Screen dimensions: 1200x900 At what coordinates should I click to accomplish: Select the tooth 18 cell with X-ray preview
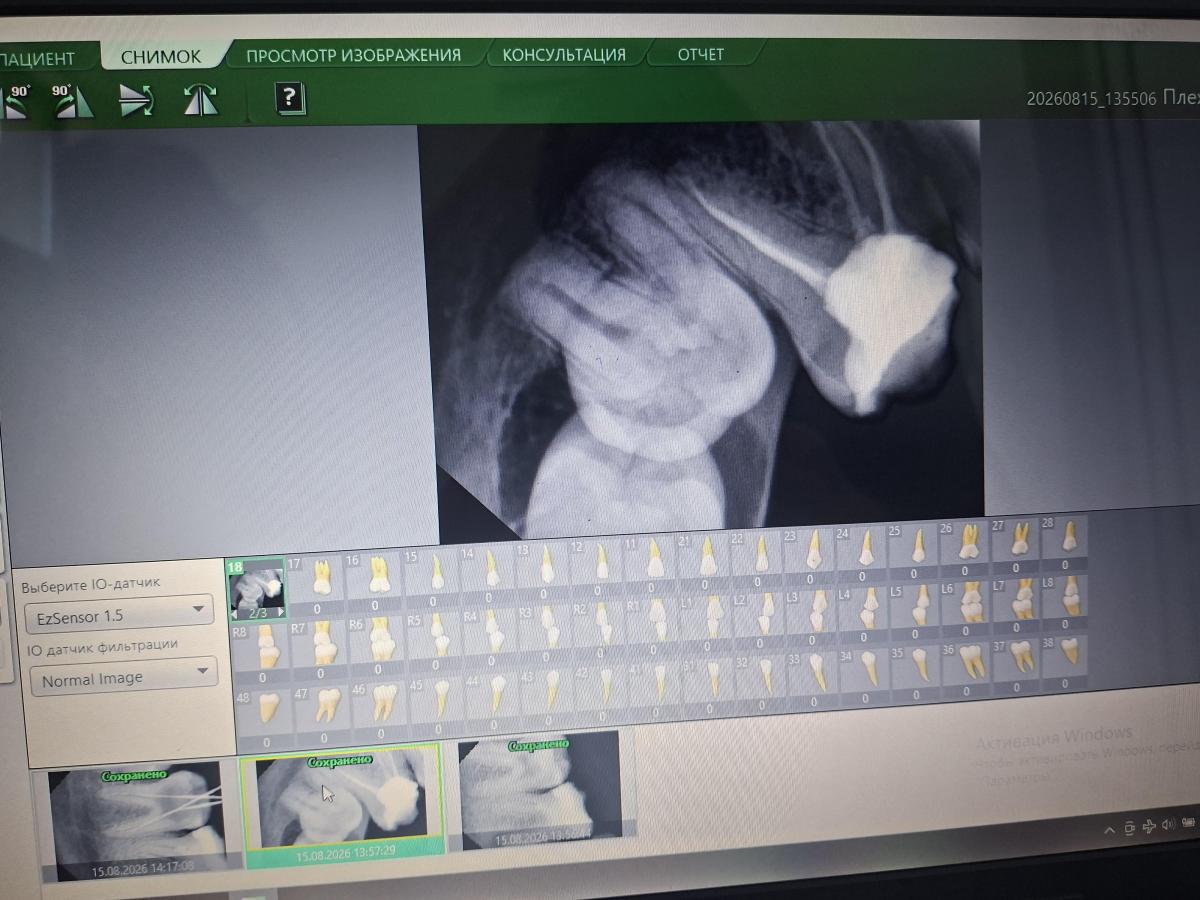tap(257, 590)
